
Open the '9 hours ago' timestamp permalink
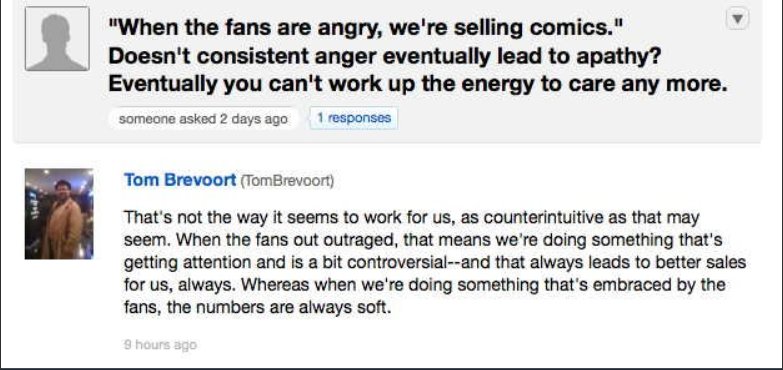(160, 345)
